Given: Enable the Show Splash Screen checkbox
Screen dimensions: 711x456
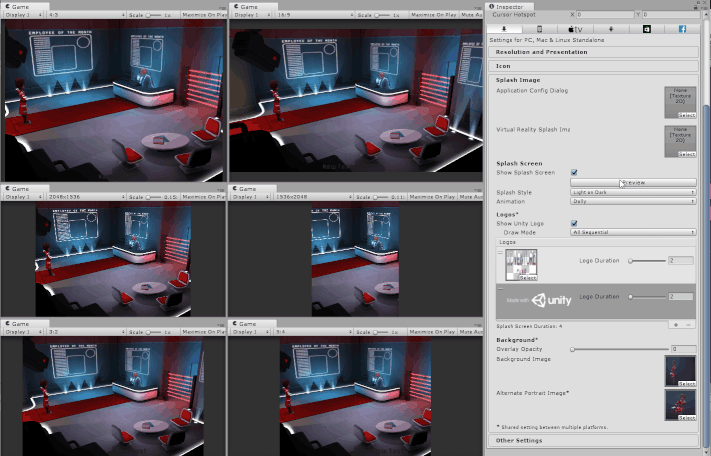Looking at the screenshot, I should click(x=574, y=172).
